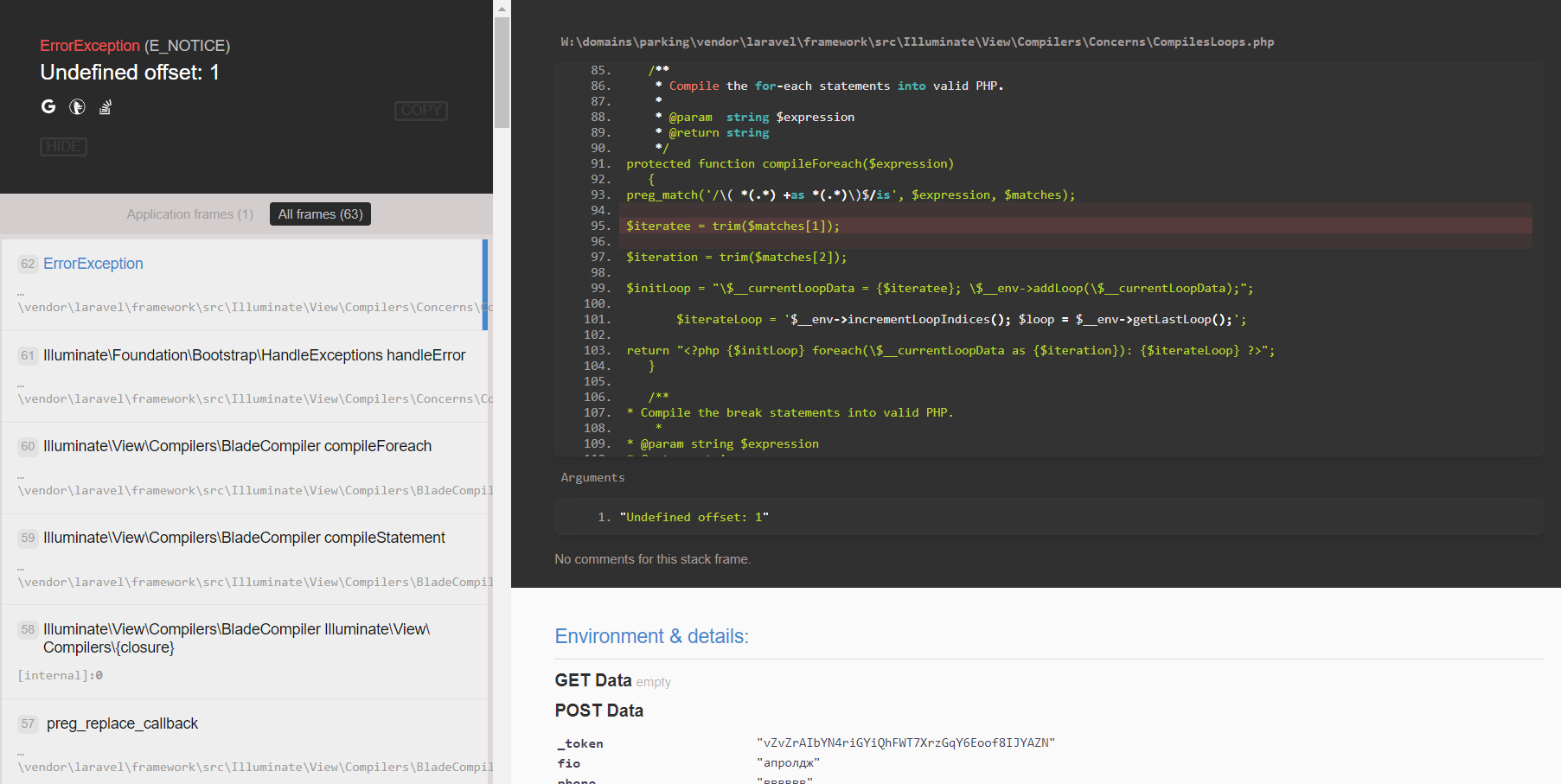Image resolution: width=1561 pixels, height=784 pixels.
Task: Select frame 60 BladeCompiler compileForeach
Action: pyautogui.click(x=245, y=468)
